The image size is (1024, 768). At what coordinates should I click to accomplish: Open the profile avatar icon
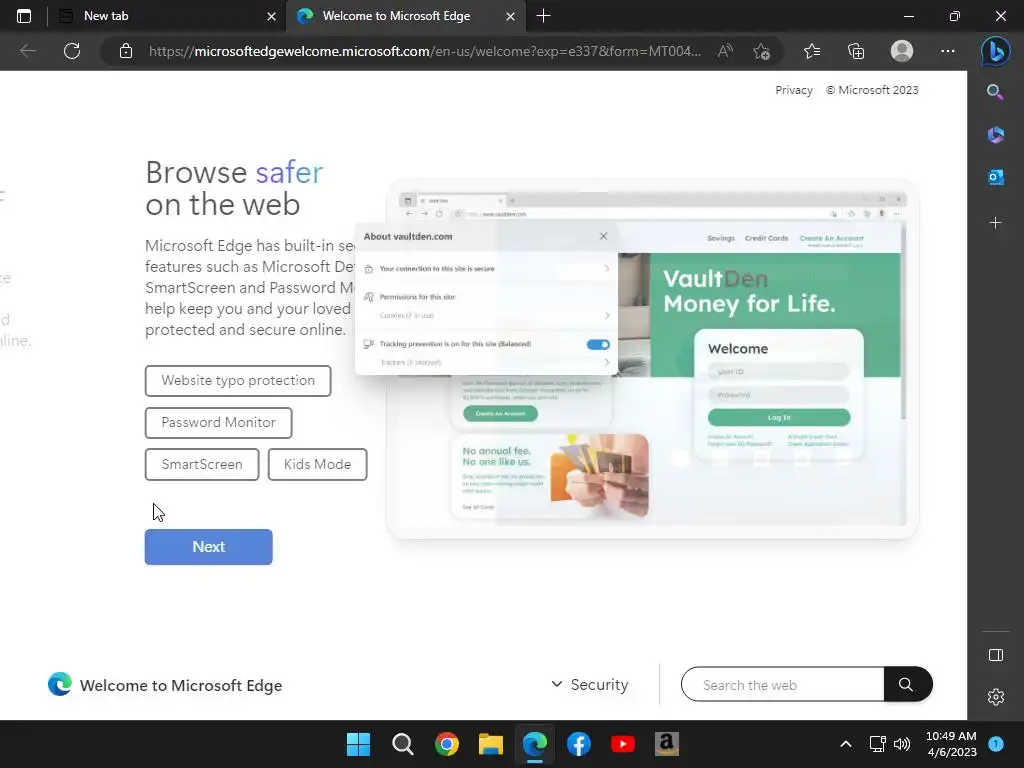coord(902,51)
